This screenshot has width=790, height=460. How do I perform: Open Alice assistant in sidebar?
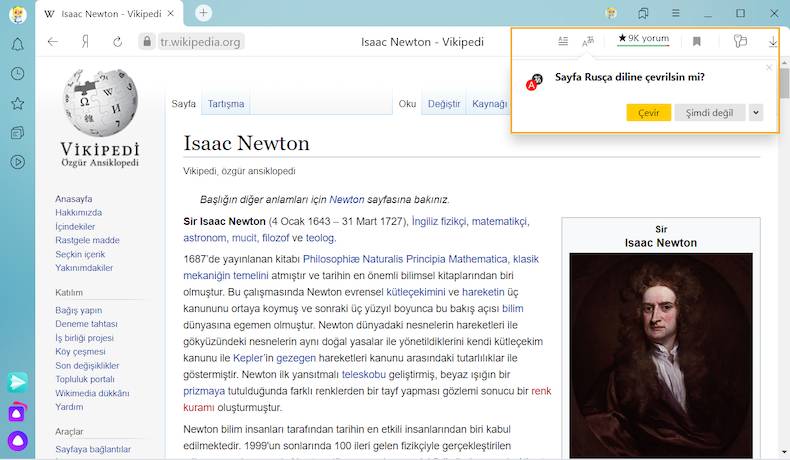point(17,440)
